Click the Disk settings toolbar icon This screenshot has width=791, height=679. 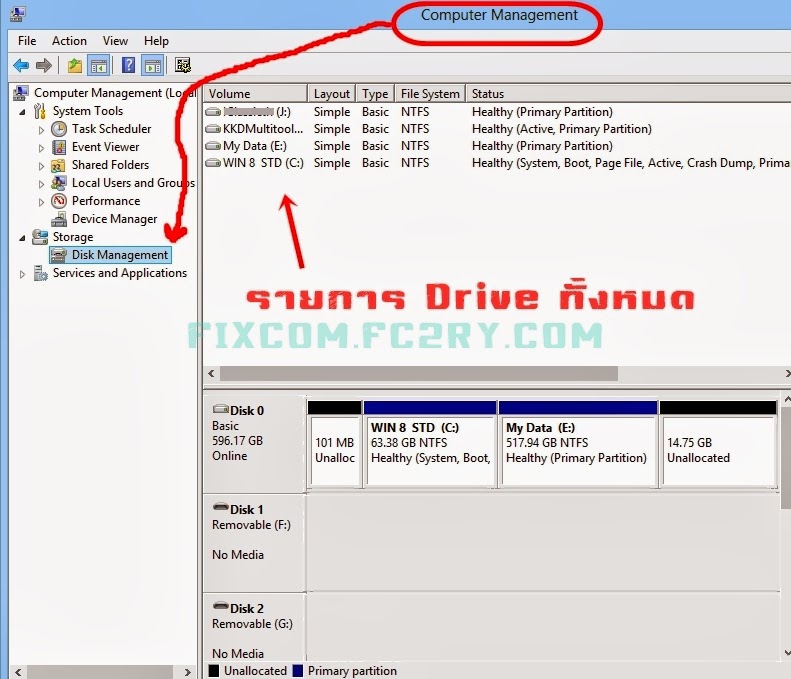(183, 65)
